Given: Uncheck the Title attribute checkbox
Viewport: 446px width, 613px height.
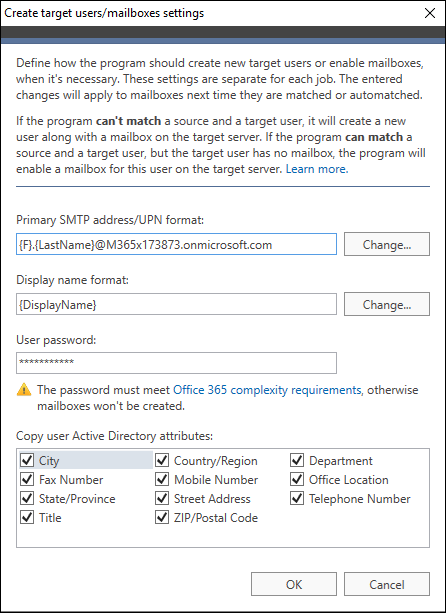Looking at the screenshot, I should [x=27, y=518].
